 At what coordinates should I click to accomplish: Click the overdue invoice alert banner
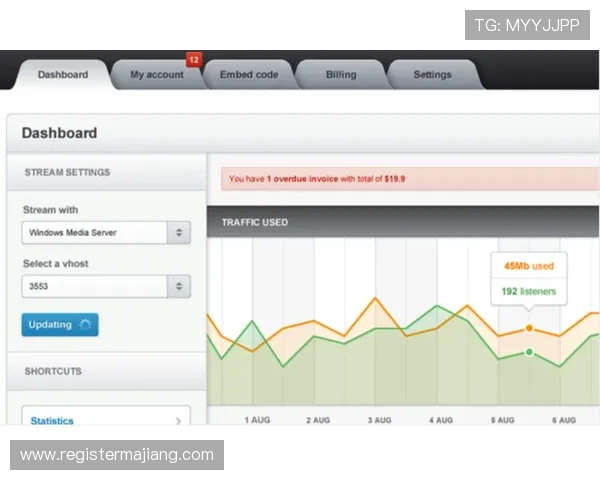410,179
